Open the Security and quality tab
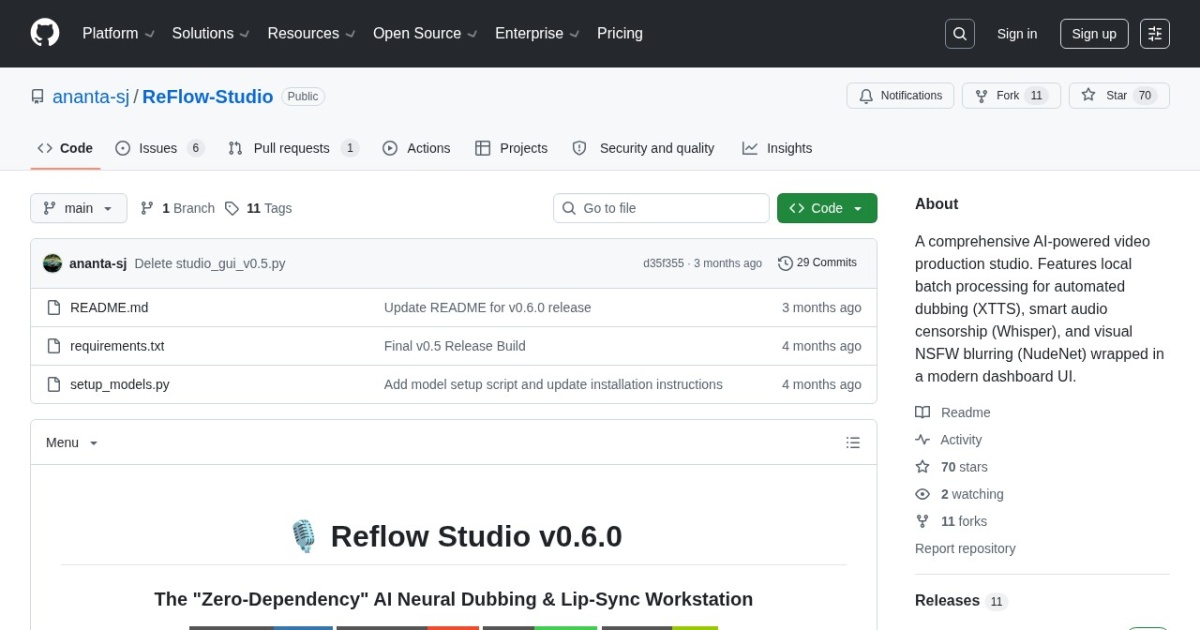The width and height of the screenshot is (1200, 630). tap(643, 148)
